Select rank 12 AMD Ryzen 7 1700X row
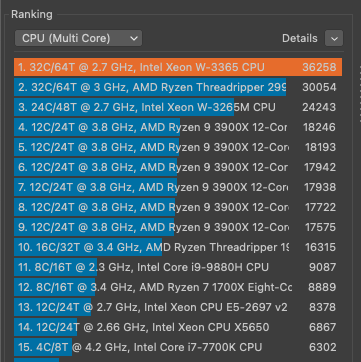This screenshot has width=361, height=362. (x=178, y=287)
